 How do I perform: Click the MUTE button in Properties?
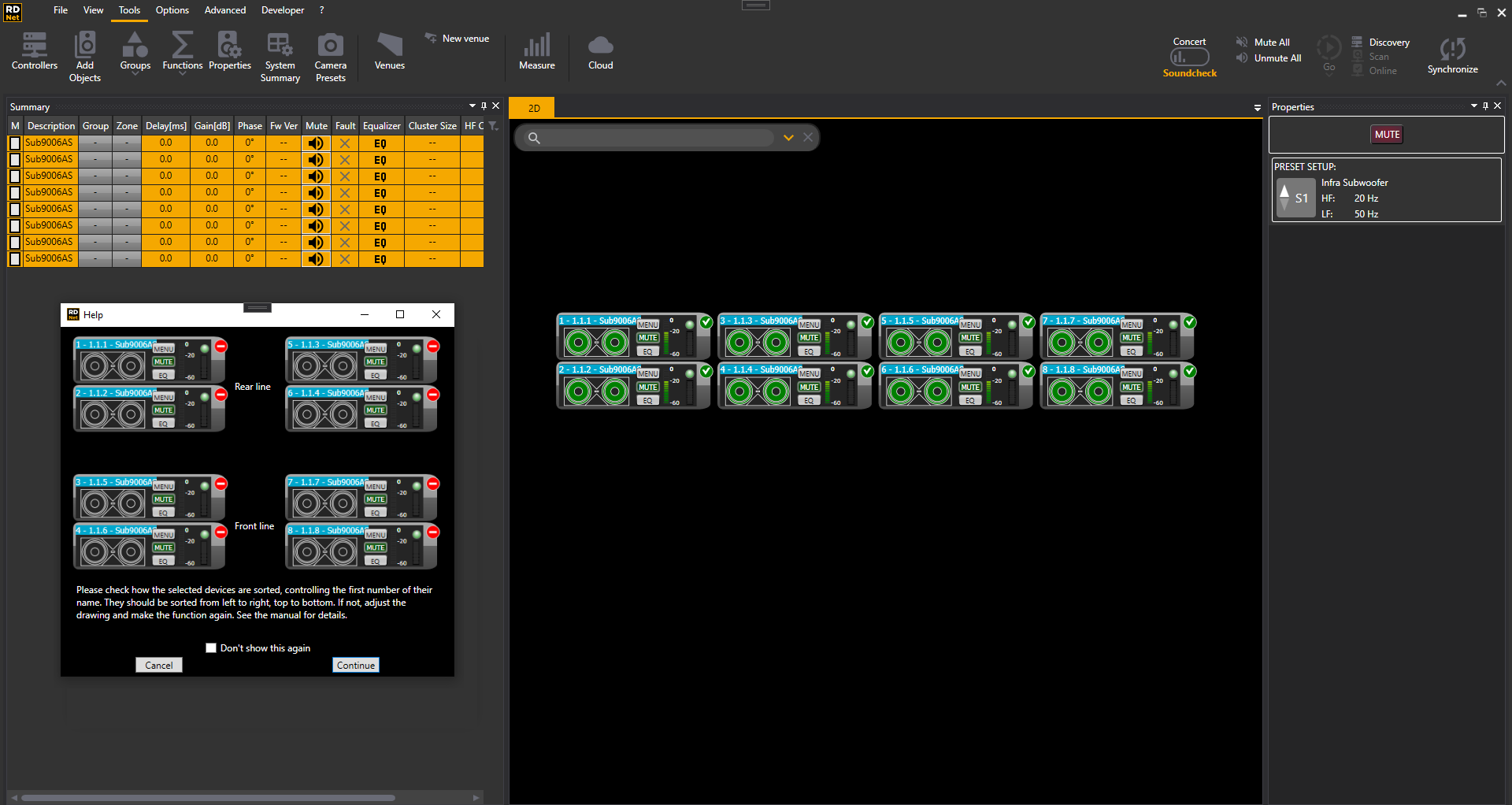(1387, 135)
